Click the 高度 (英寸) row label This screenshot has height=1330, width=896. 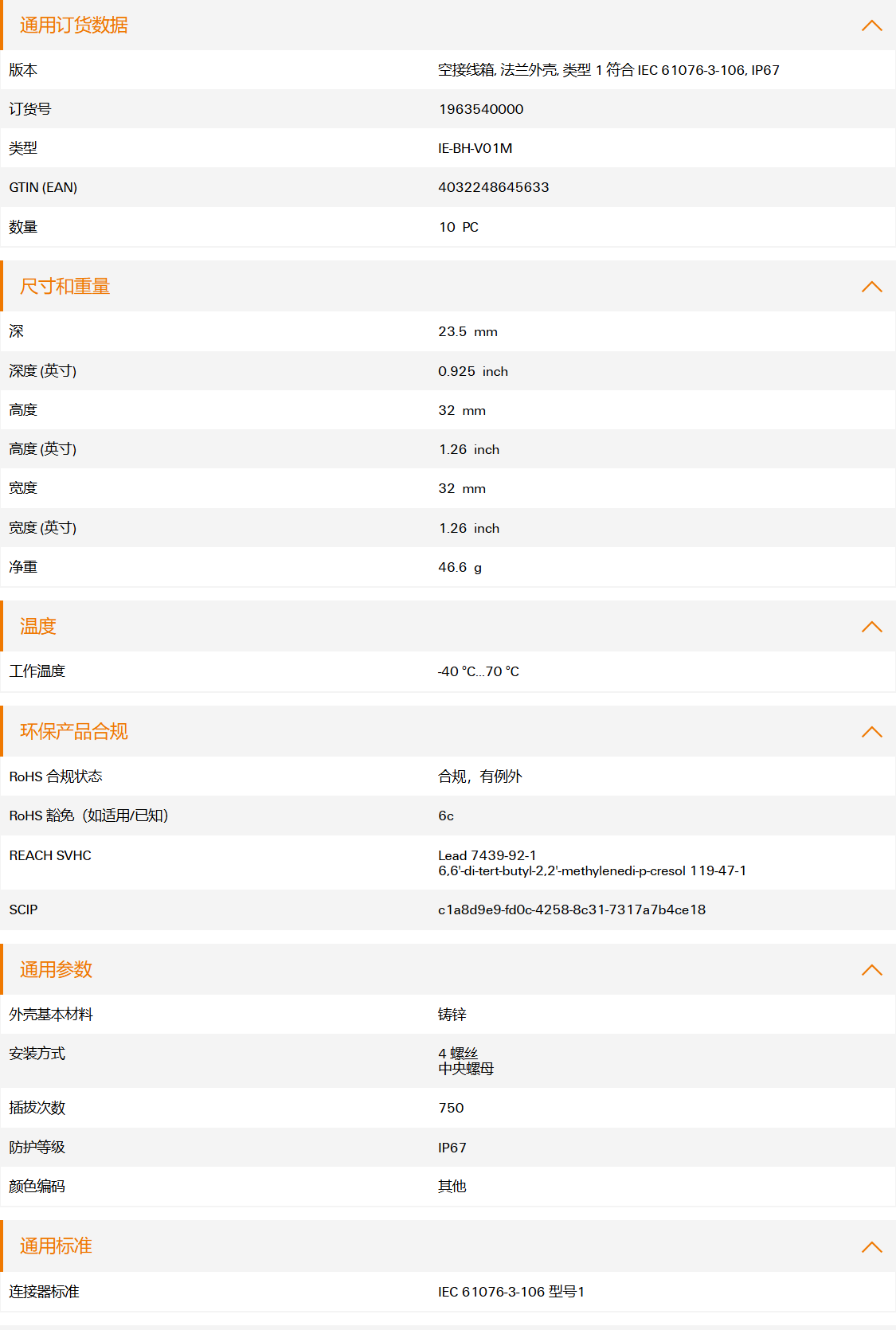tap(43, 449)
